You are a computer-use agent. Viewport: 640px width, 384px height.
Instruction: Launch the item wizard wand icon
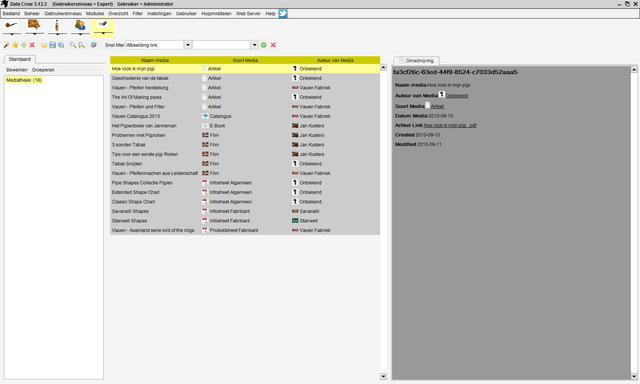(x=7, y=45)
